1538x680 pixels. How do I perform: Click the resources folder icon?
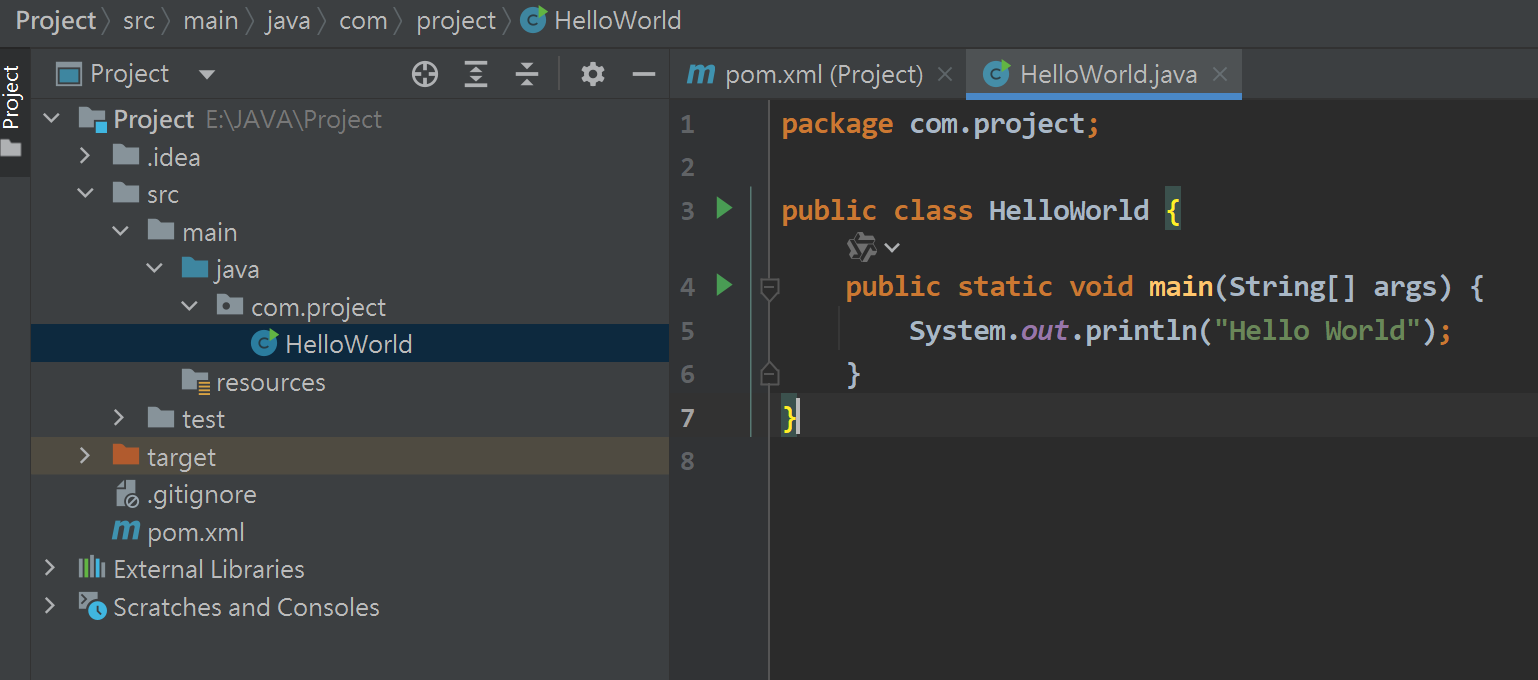[x=196, y=381]
